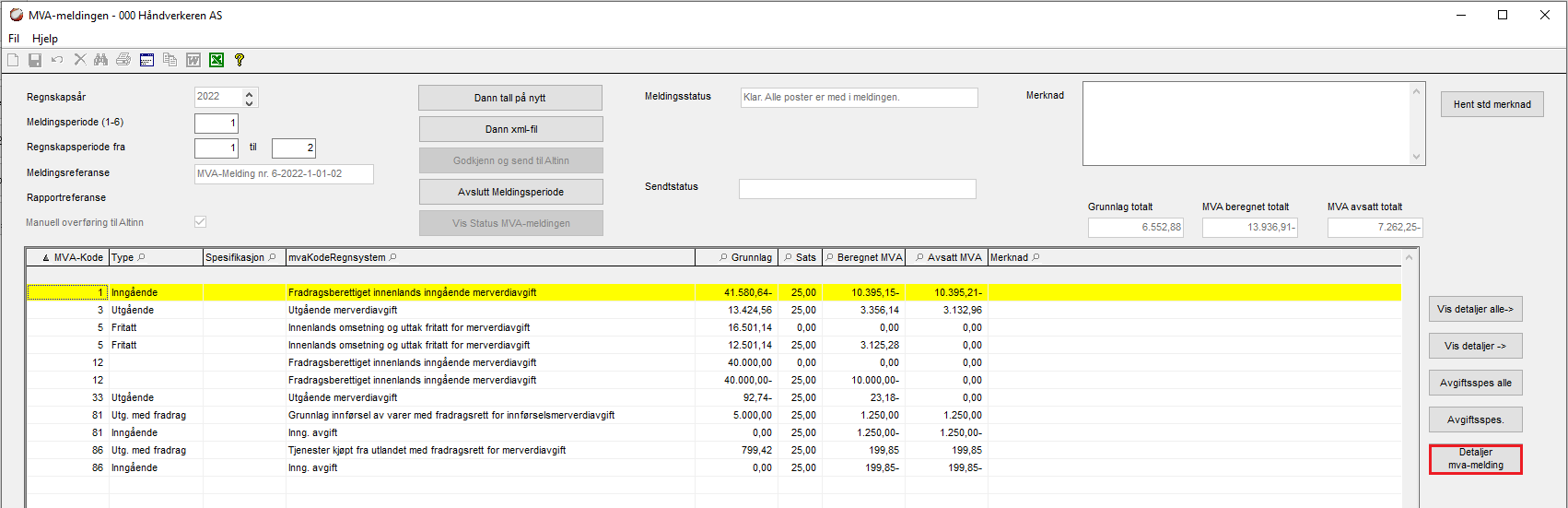Click Detaljer mva-melding button

point(1476,459)
